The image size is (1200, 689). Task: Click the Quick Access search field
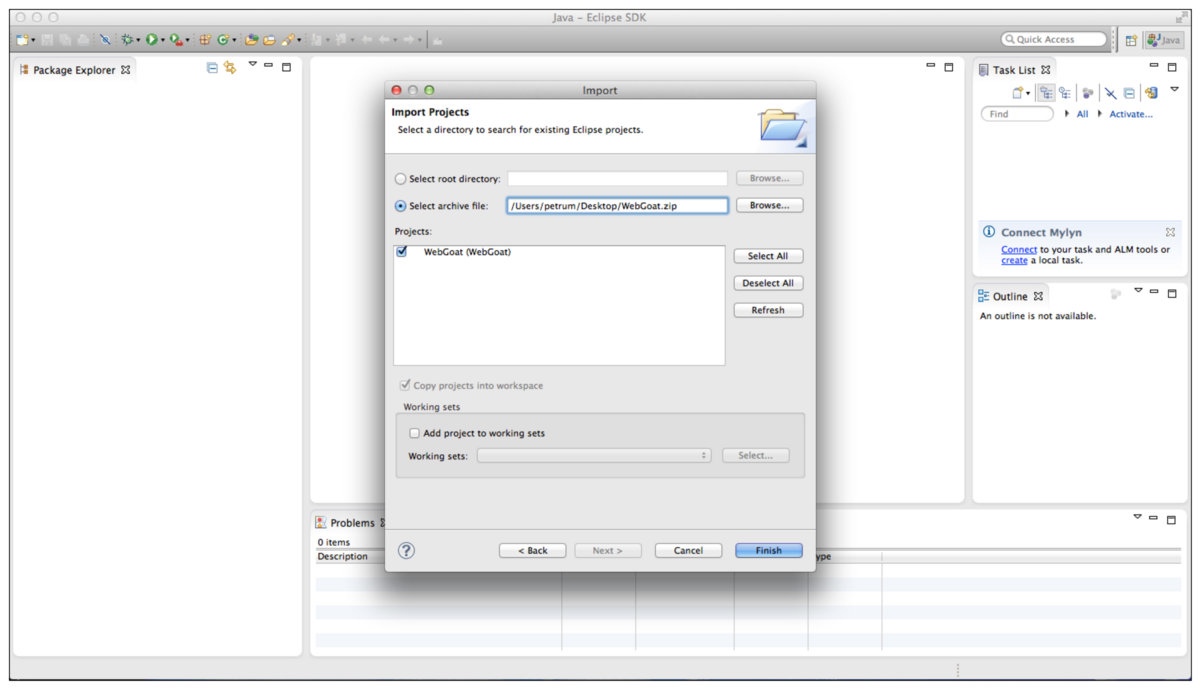(1055, 40)
